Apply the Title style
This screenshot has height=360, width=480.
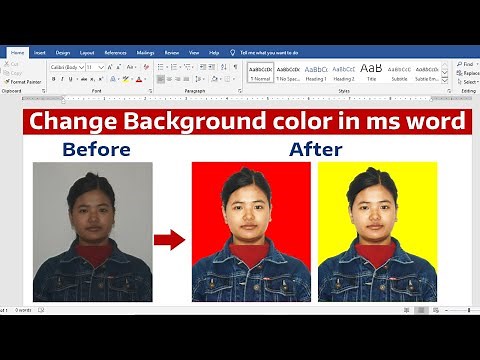pyautogui.click(x=371, y=73)
